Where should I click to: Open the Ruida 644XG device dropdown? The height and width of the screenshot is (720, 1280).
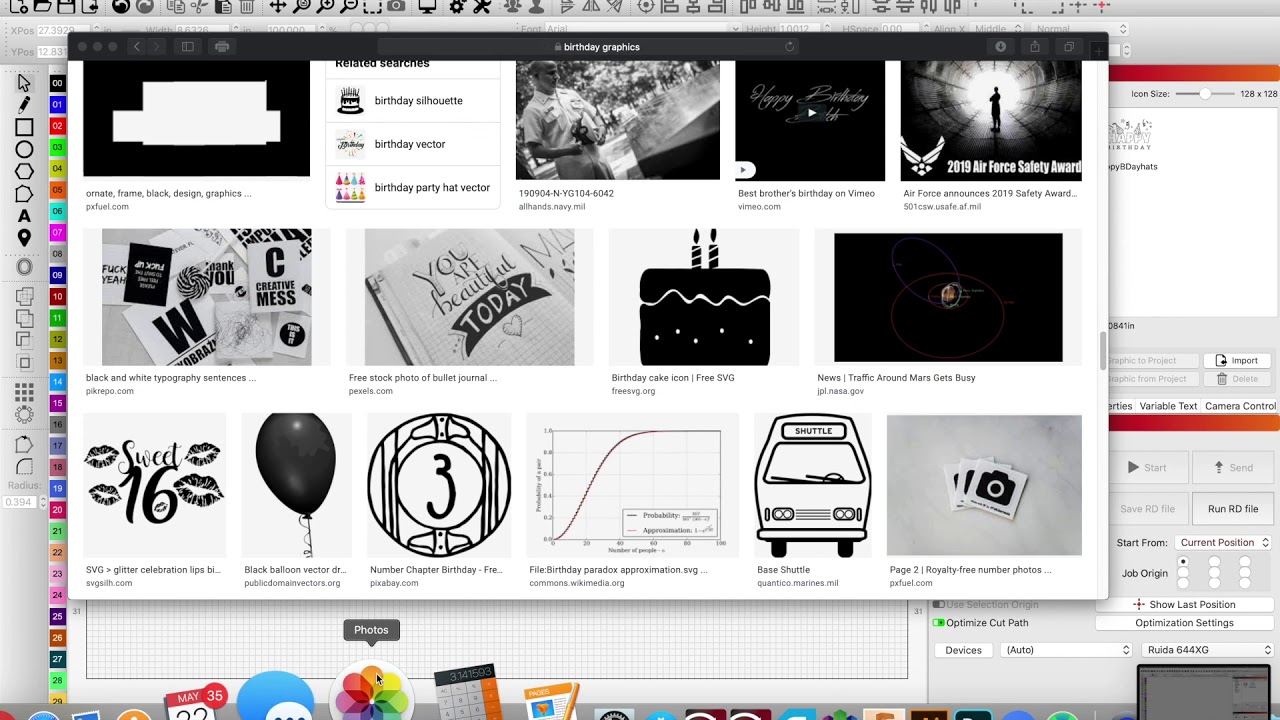coord(1207,650)
